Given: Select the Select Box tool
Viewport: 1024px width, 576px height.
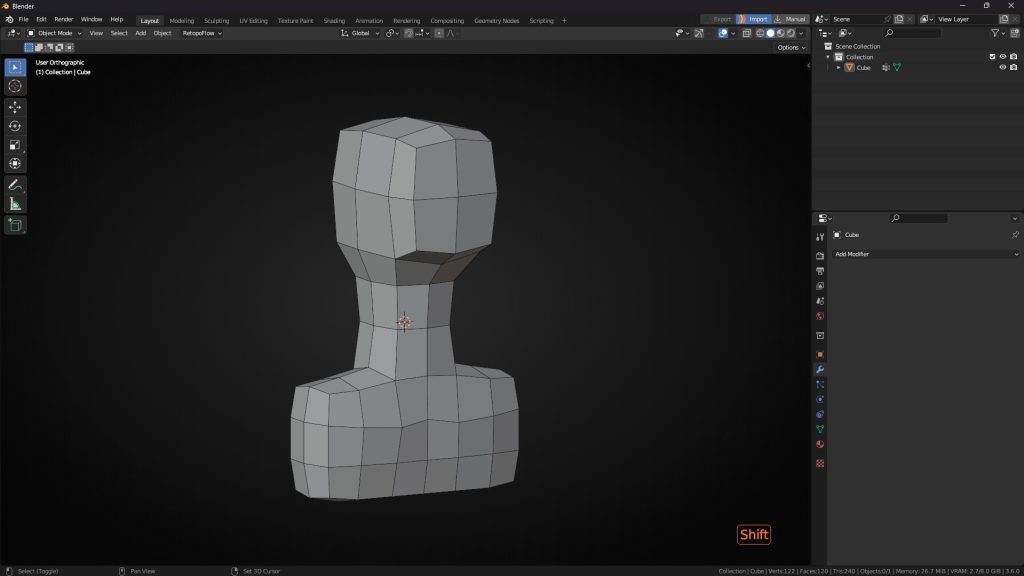Looking at the screenshot, I should 15,67.
